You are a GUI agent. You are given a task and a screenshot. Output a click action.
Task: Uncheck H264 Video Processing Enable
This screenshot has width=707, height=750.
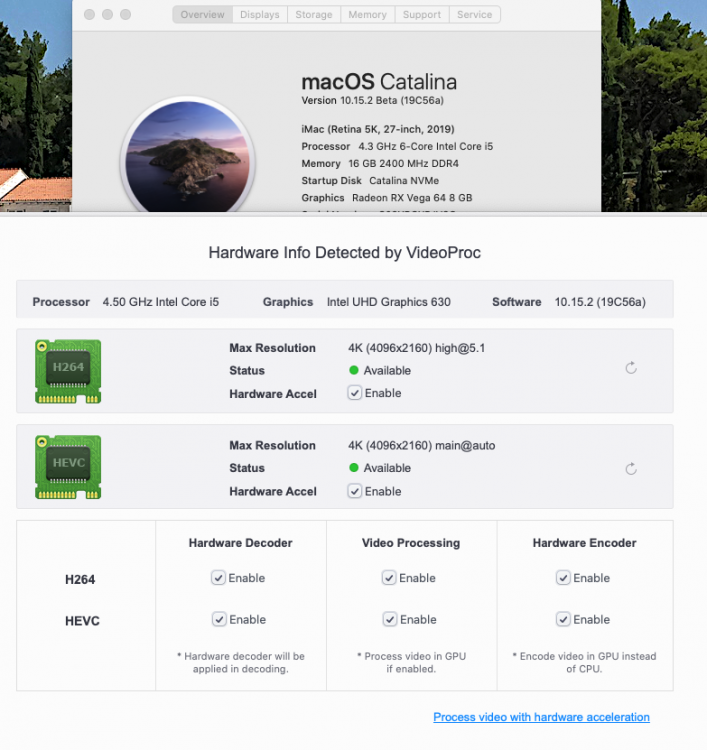click(x=389, y=578)
